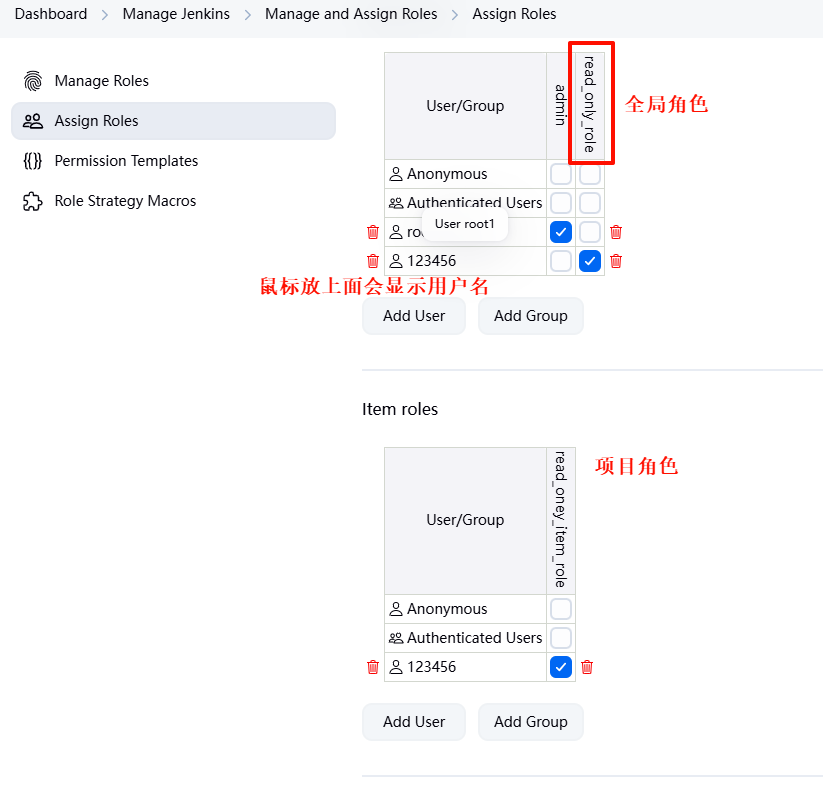The image size is (823, 795).
Task: Navigate to Manage Jenkins breadcrumb
Action: (176, 14)
